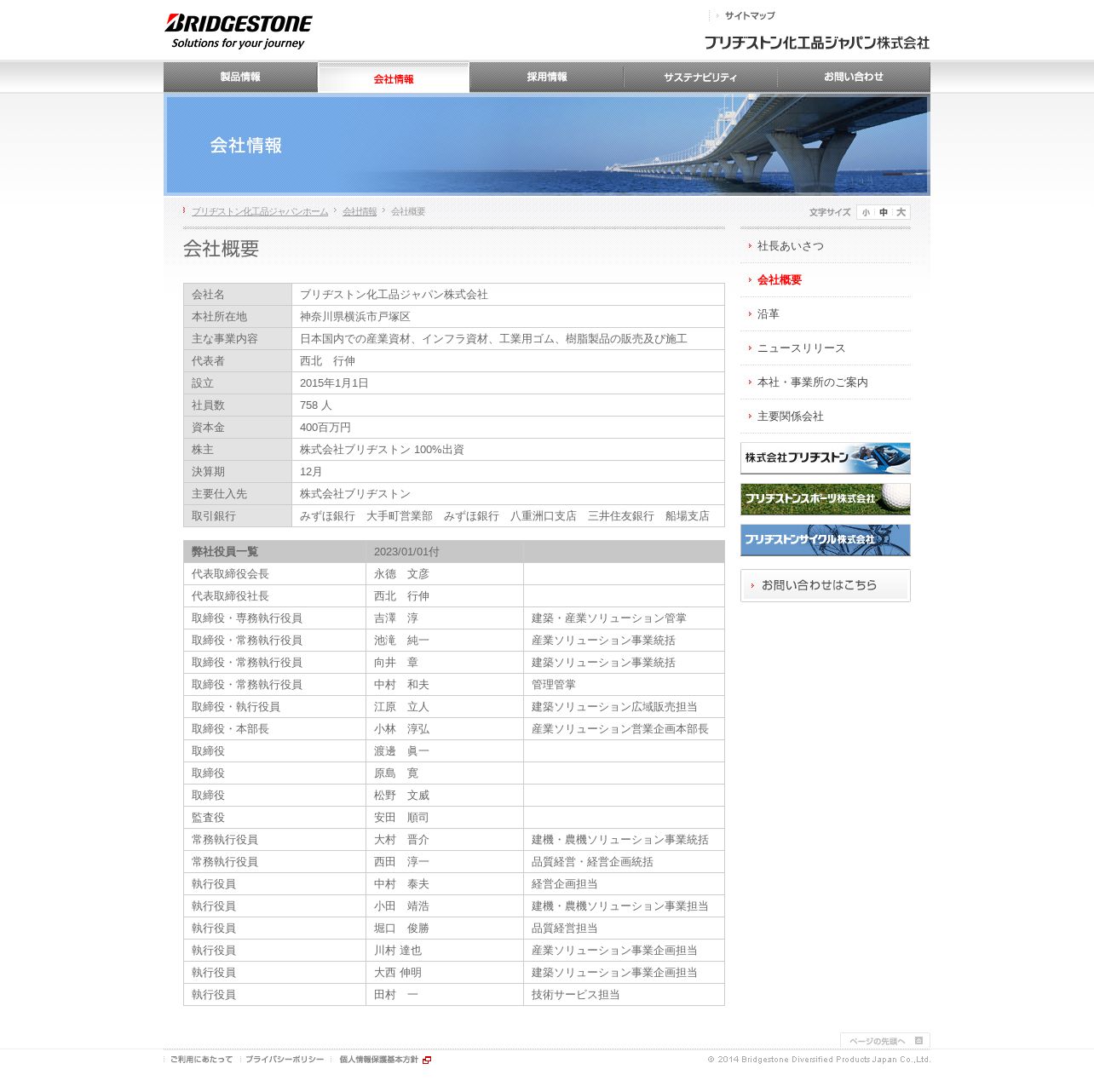Click the name 安田 順司
This screenshot has width=1094, height=1092.
pyautogui.click(x=401, y=818)
